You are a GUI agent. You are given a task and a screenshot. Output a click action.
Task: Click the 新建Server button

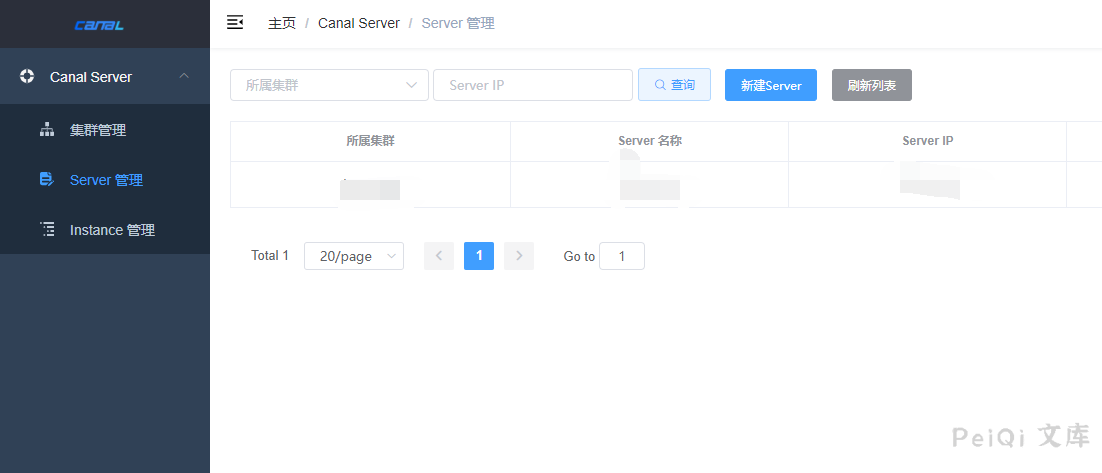tap(770, 85)
